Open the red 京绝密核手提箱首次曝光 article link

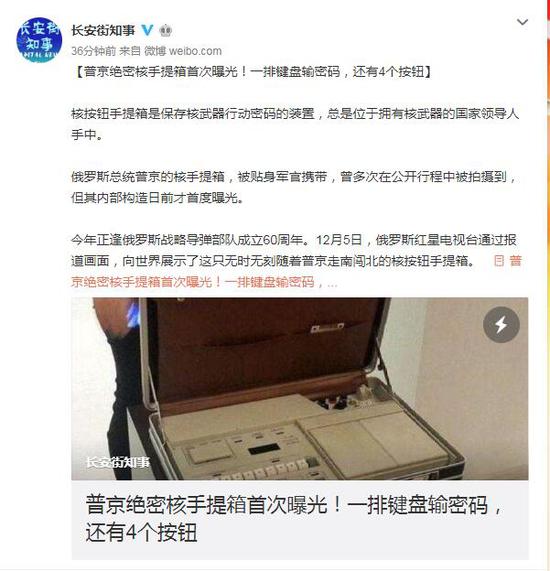[193, 282]
